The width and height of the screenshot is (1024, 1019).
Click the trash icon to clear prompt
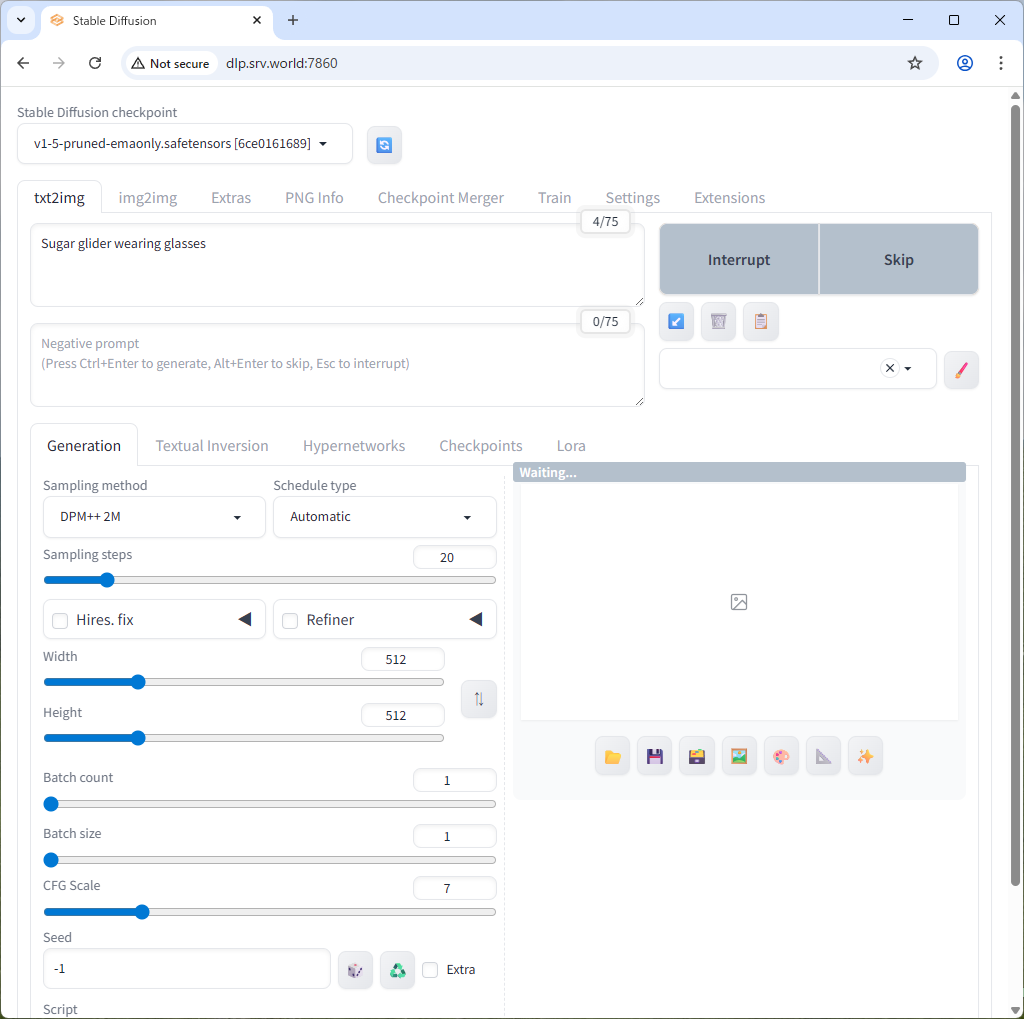click(718, 321)
